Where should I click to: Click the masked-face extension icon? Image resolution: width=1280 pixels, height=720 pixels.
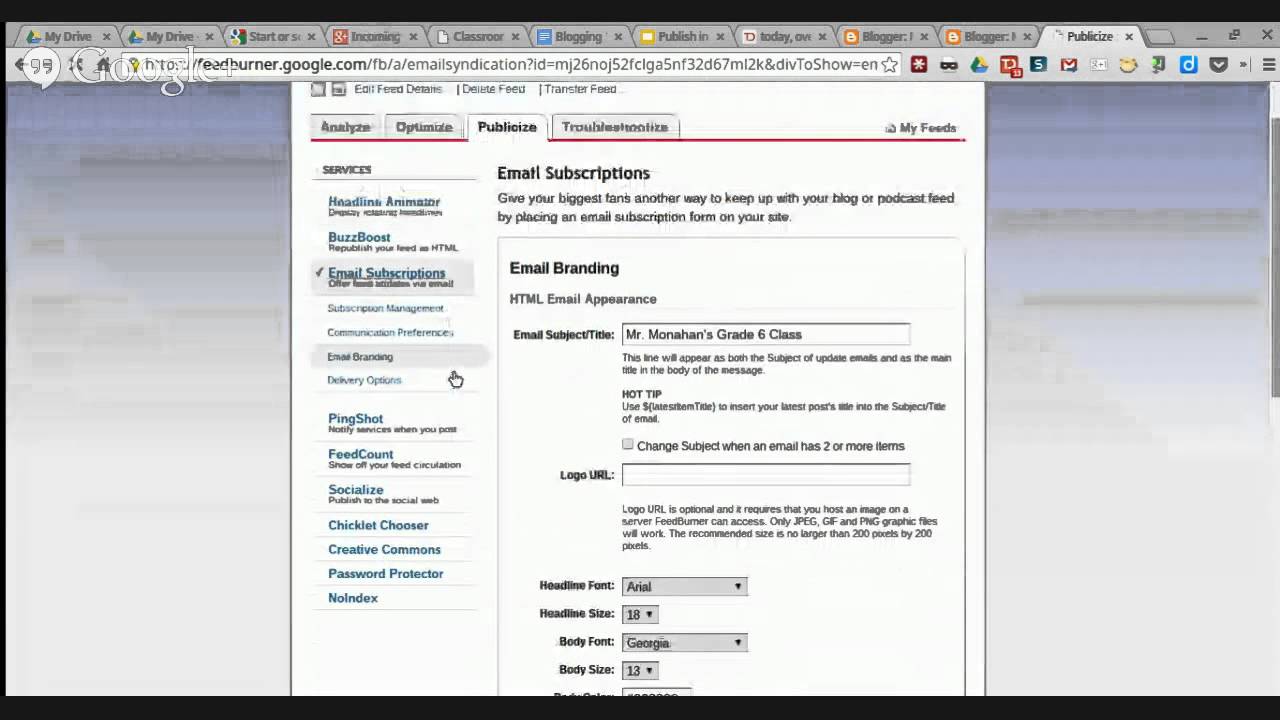[948, 65]
